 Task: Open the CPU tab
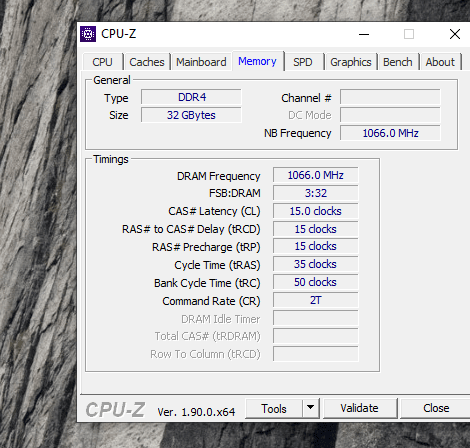coord(102,62)
